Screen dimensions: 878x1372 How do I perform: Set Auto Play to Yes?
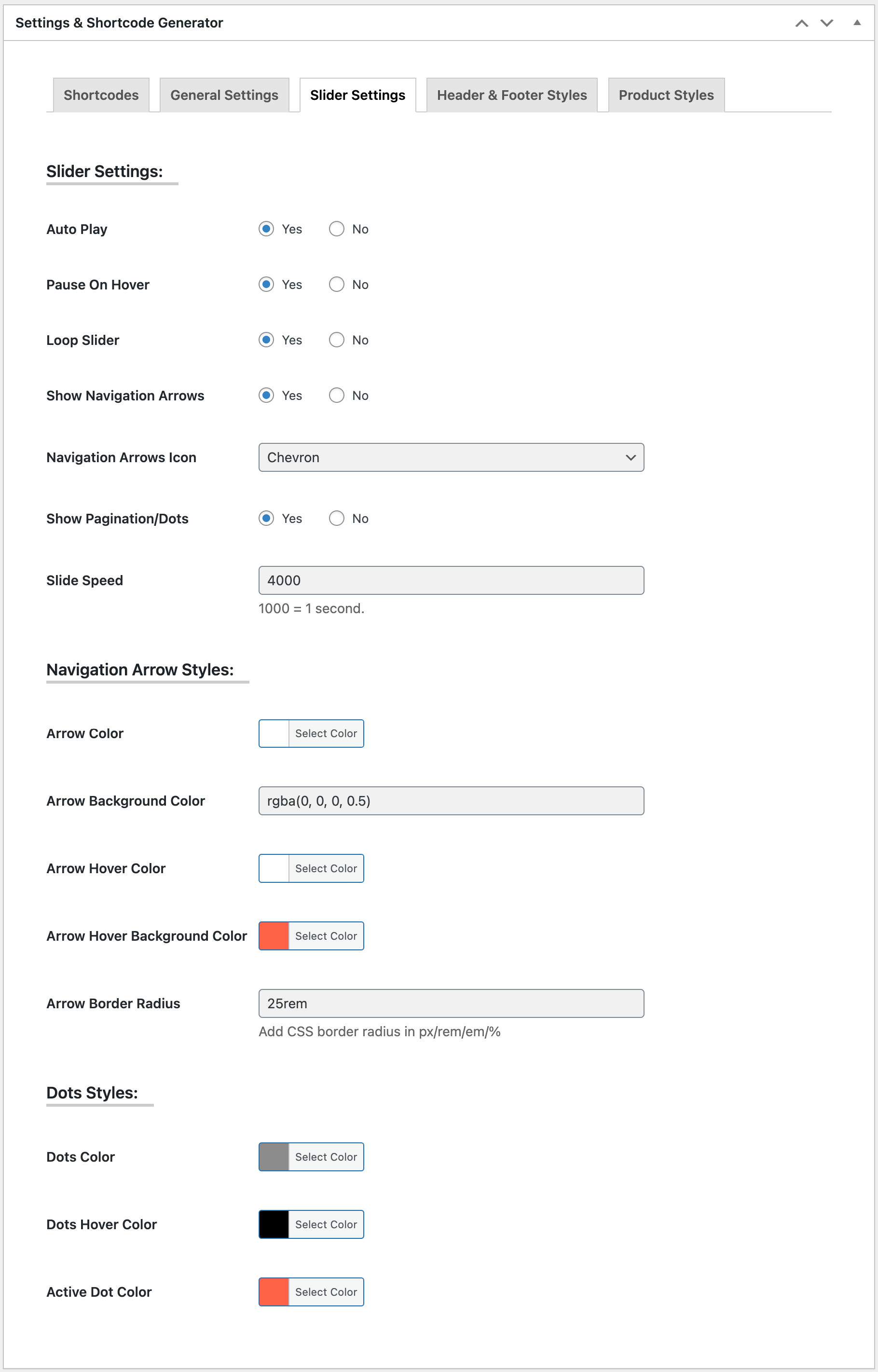click(x=266, y=229)
